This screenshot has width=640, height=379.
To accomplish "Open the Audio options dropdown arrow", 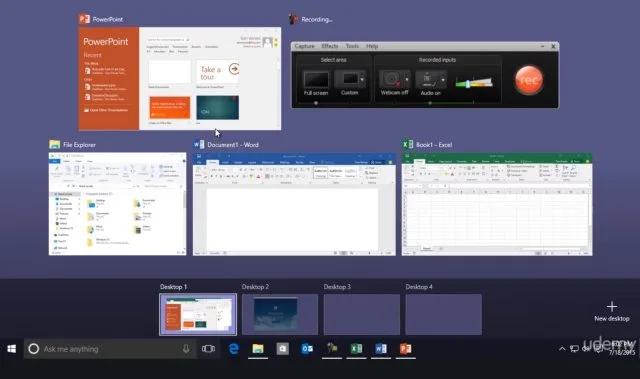I will pos(443,79).
